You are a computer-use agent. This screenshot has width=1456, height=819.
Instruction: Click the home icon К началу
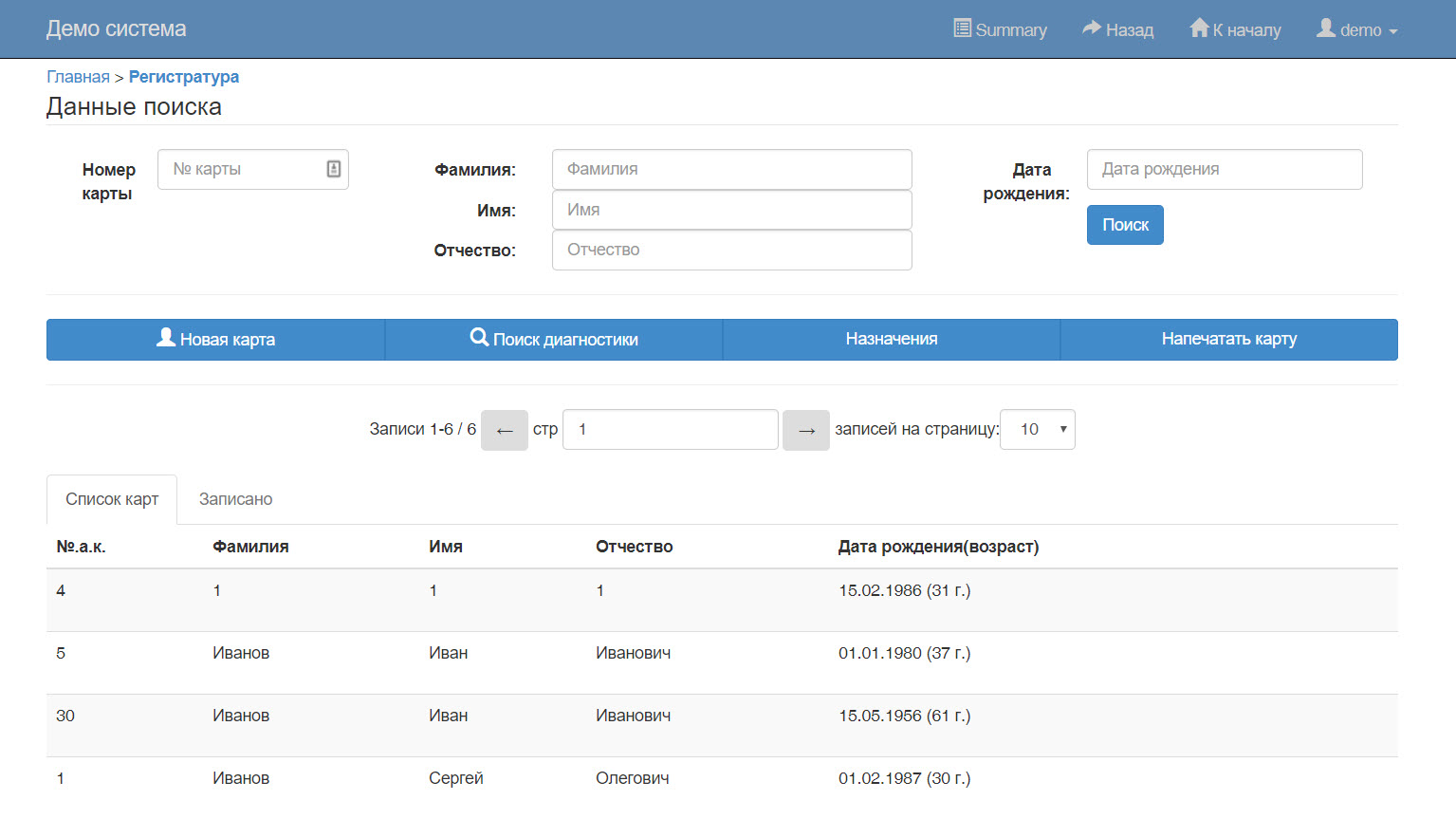[1199, 28]
